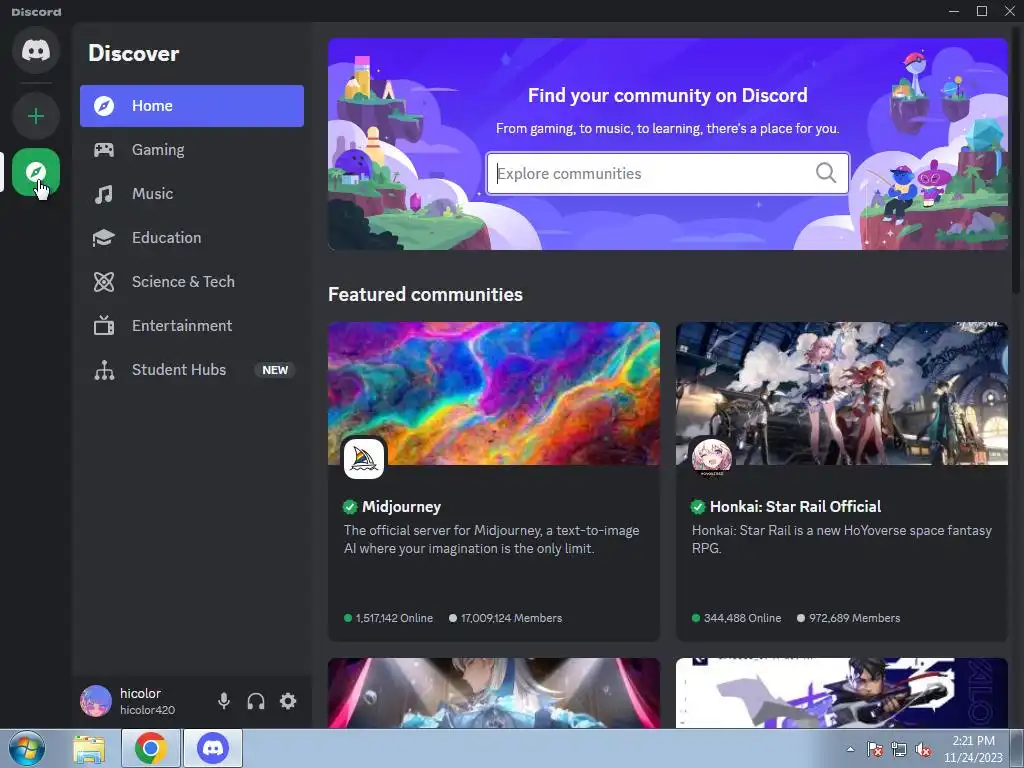Click the search magnifier icon

(x=825, y=173)
